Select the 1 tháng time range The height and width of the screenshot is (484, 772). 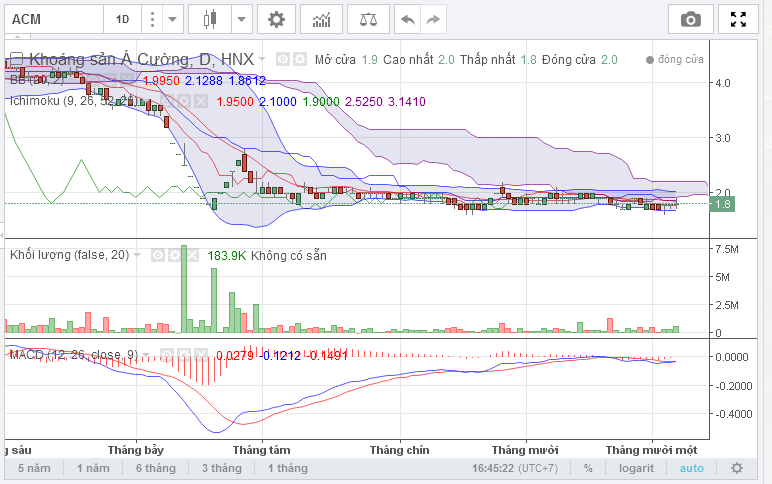click(x=288, y=468)
